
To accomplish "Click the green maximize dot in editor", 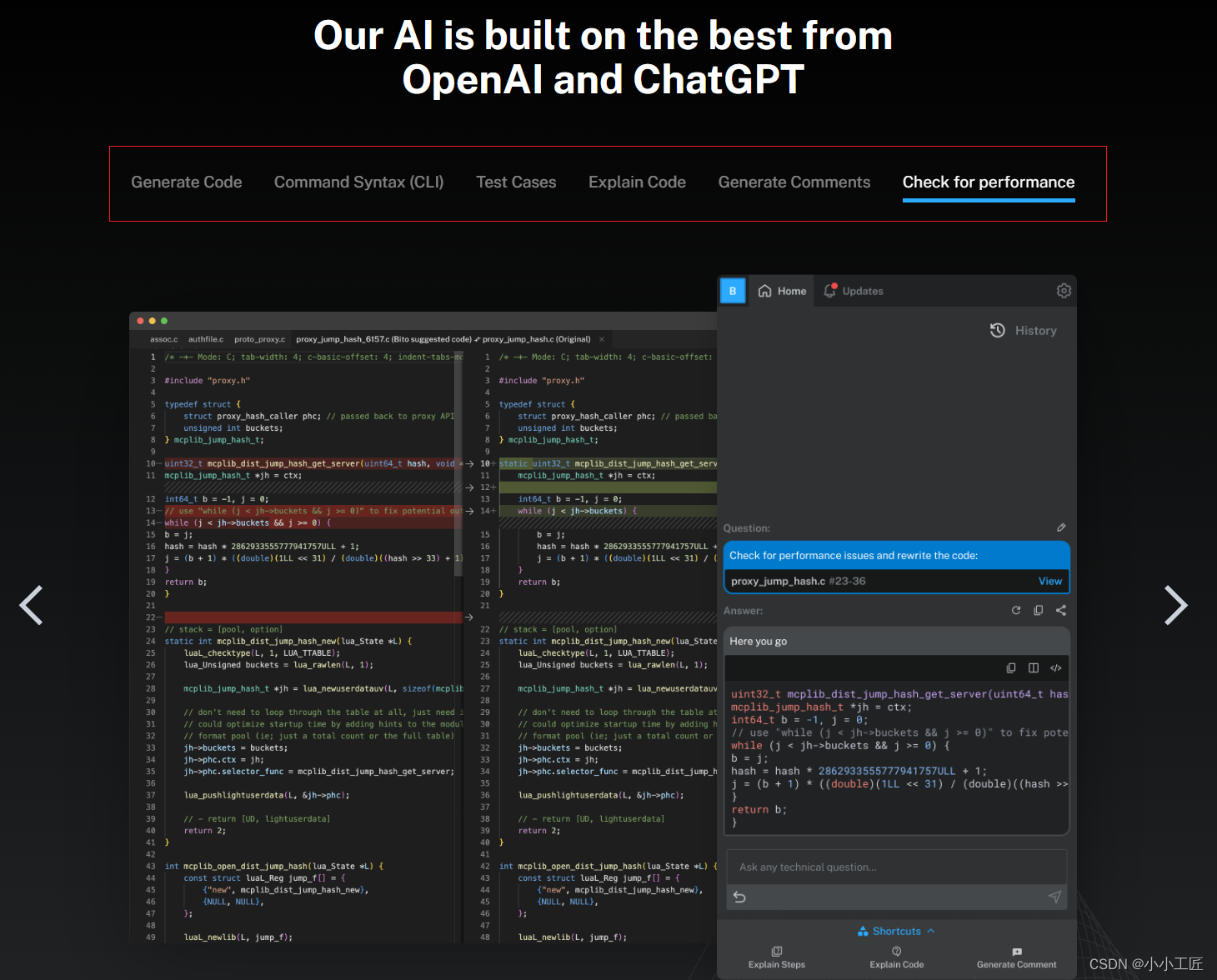I will click(164, 321).
